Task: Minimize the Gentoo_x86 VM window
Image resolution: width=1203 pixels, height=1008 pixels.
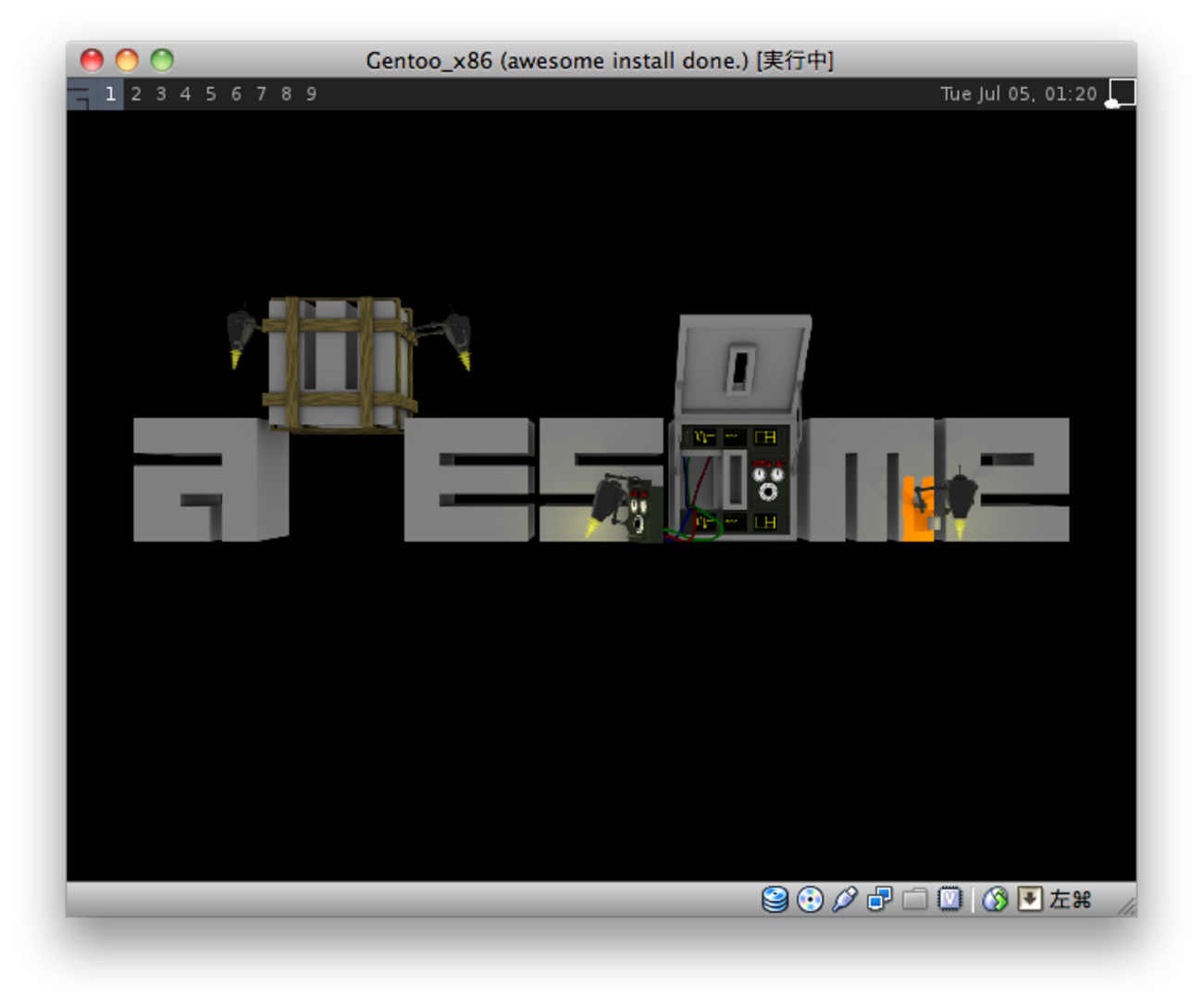Action: pos(127,60)
